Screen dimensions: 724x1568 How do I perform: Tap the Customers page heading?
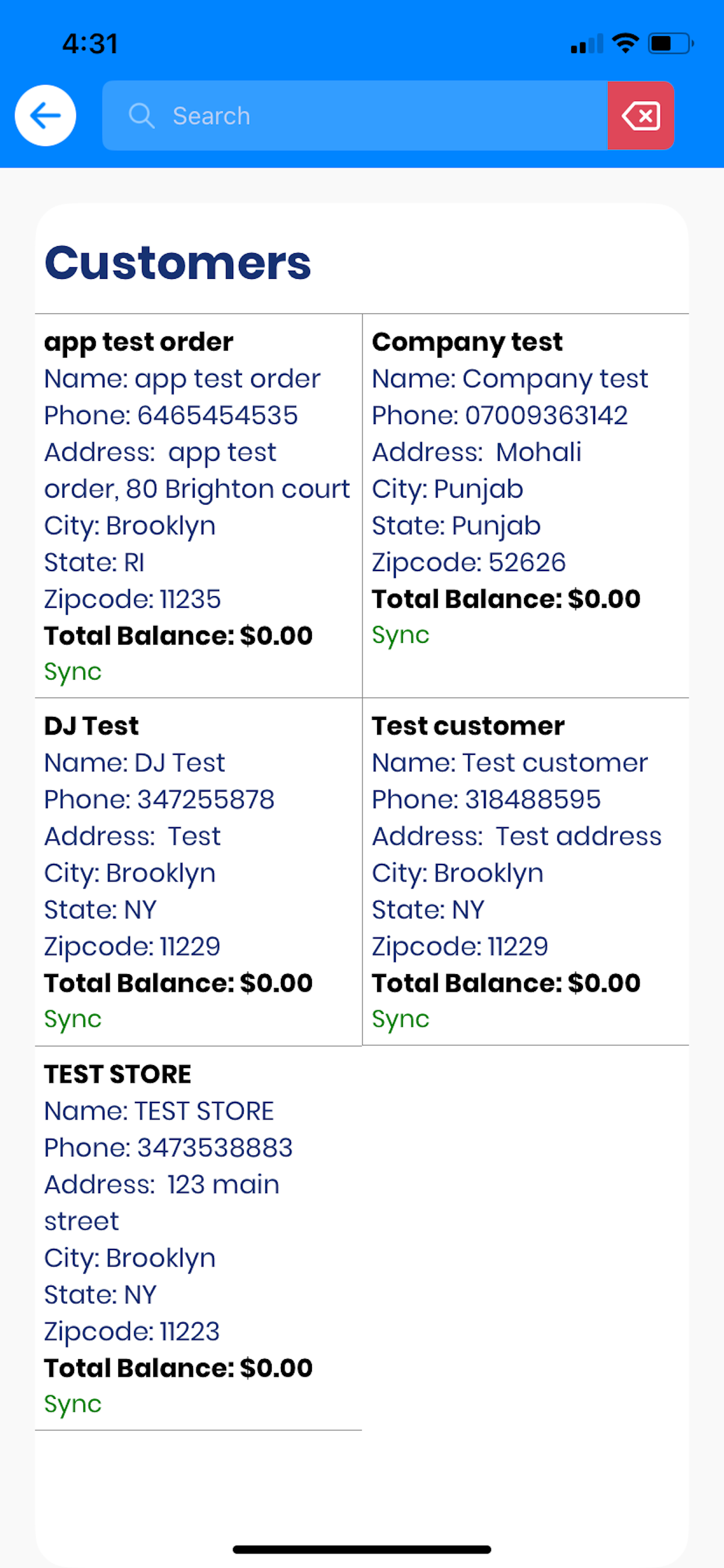178,263
